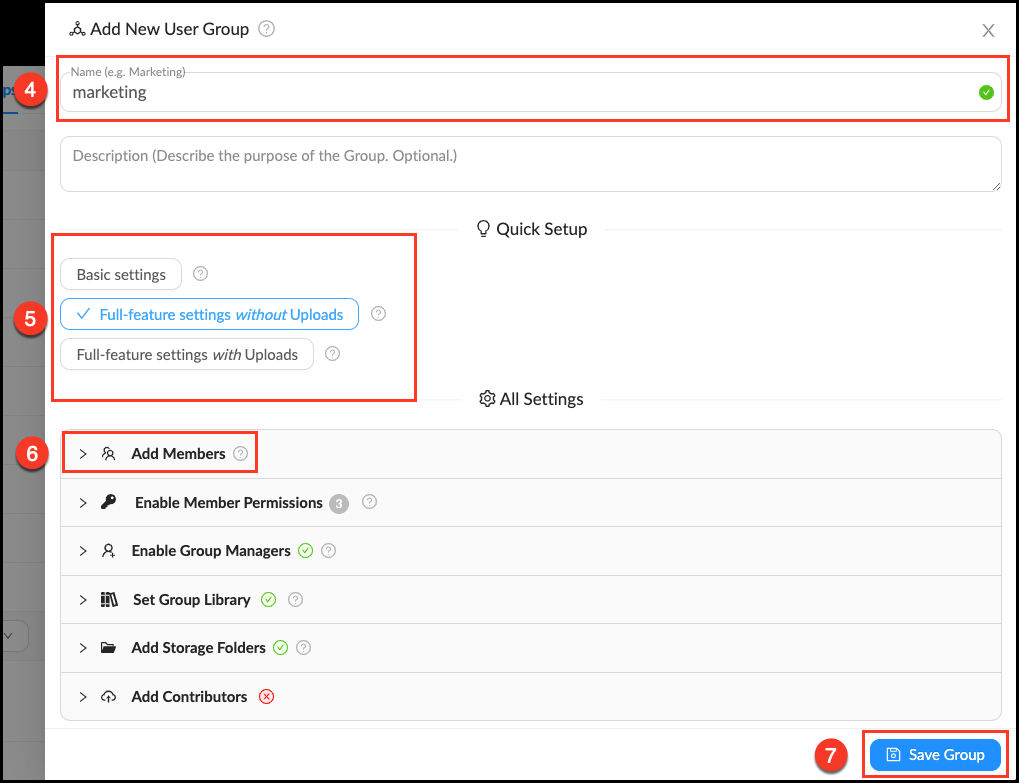Click help icon next to Set Group Library
The image size is (1019, 783).
click(295, 600)
